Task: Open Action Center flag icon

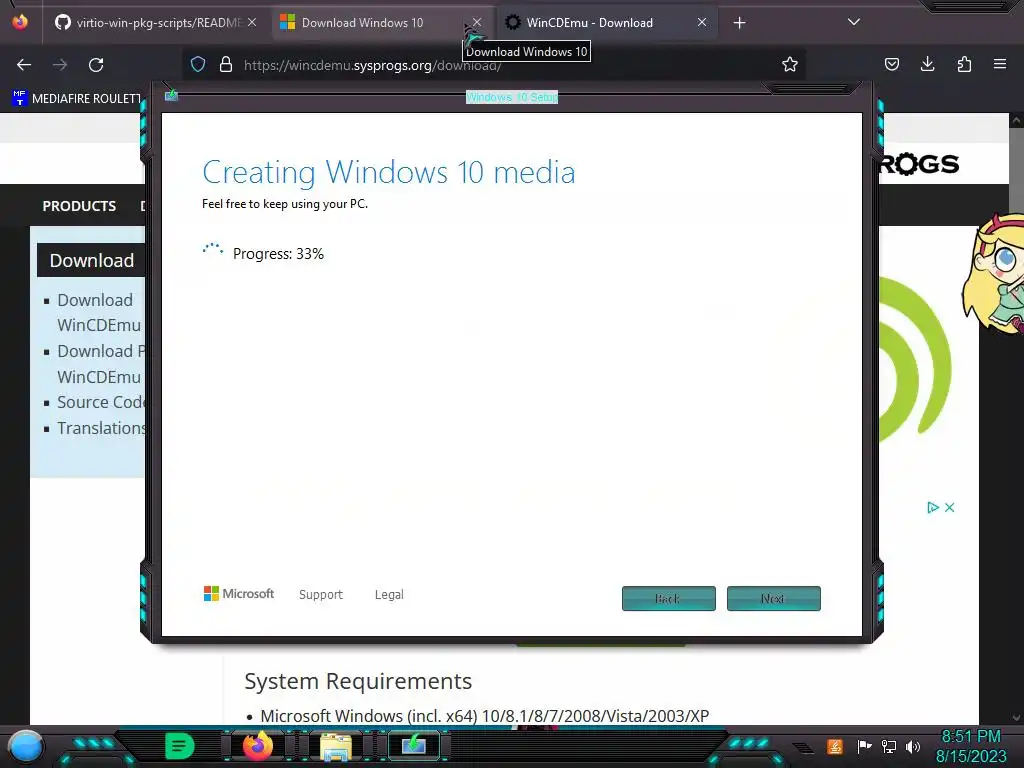Action: [864, 746]
